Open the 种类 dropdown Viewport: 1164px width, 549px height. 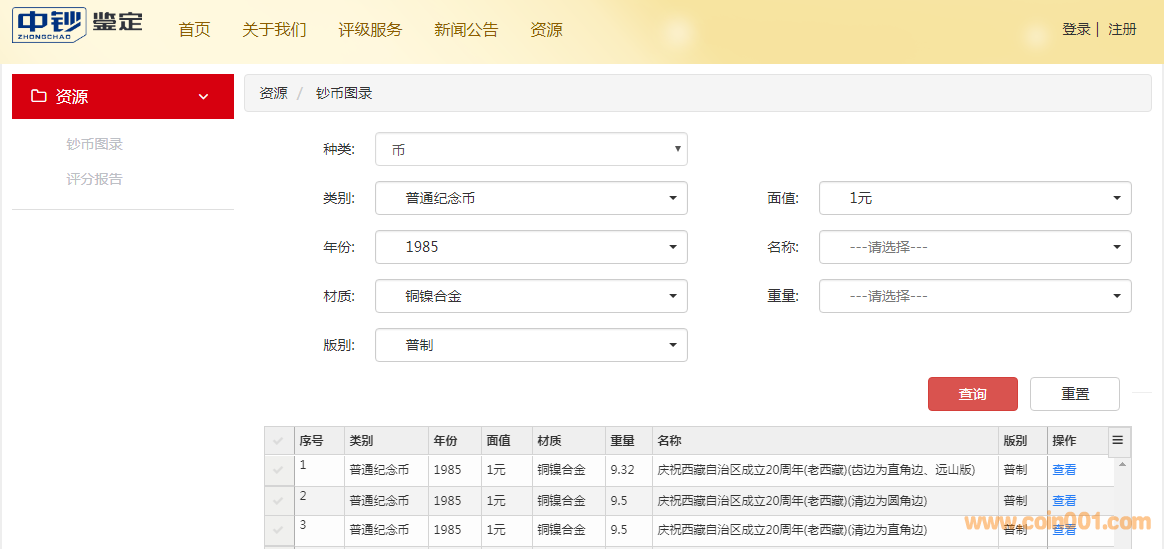(x=531, y=150)
